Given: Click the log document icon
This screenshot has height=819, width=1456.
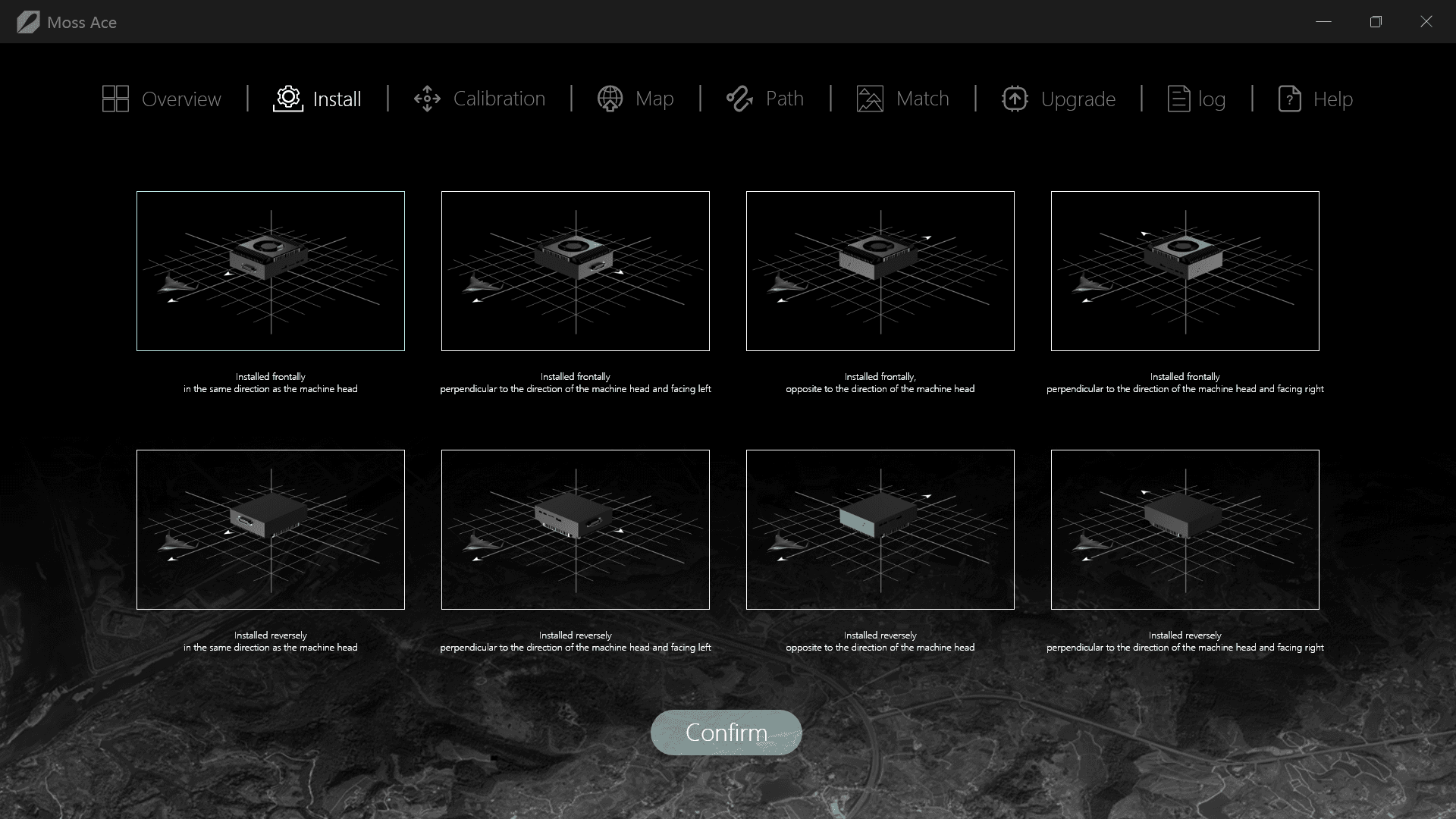Looking at the screenshot, I should tap(1178, 99).
